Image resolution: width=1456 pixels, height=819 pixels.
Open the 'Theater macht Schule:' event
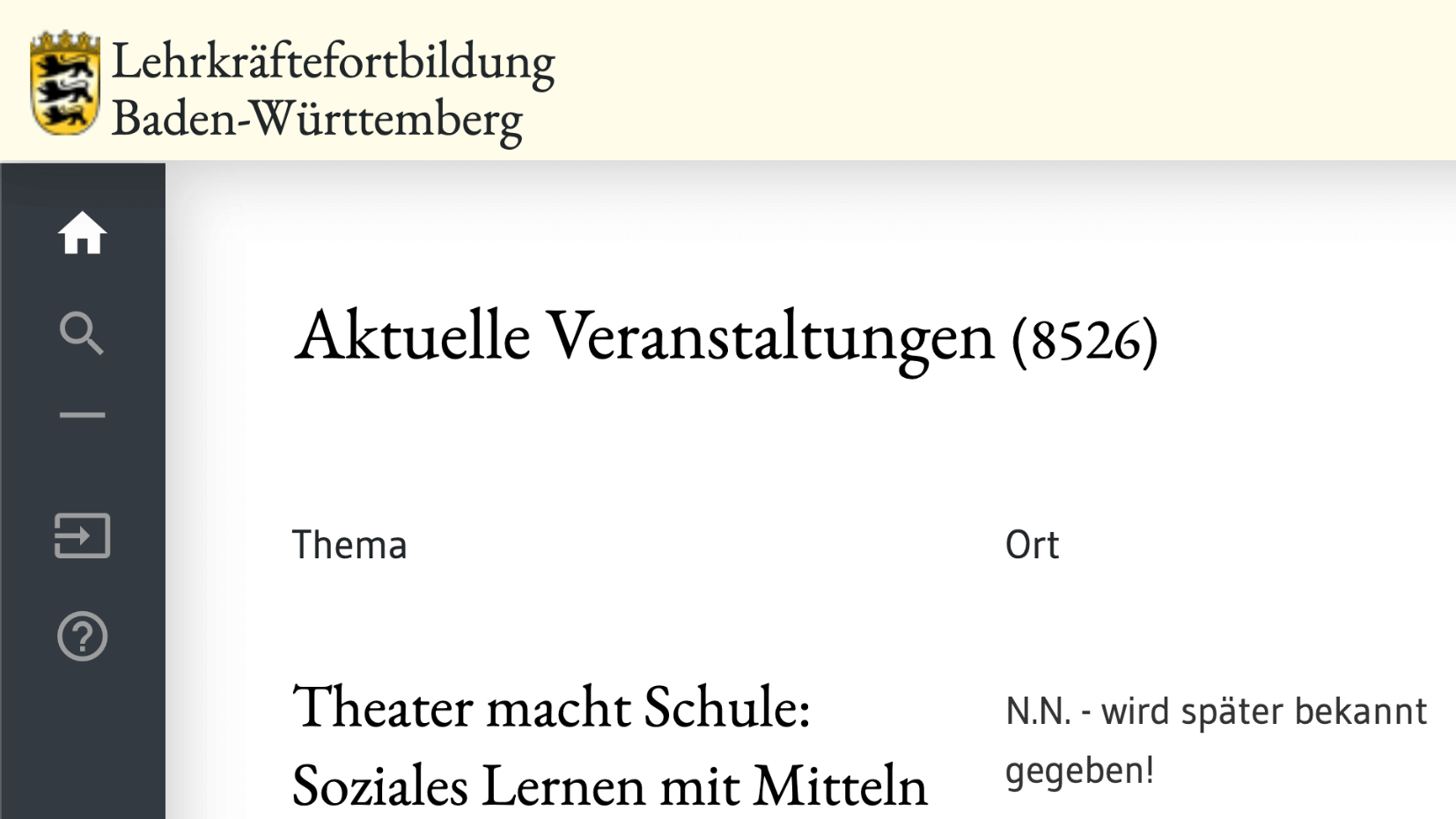[551, 707]
